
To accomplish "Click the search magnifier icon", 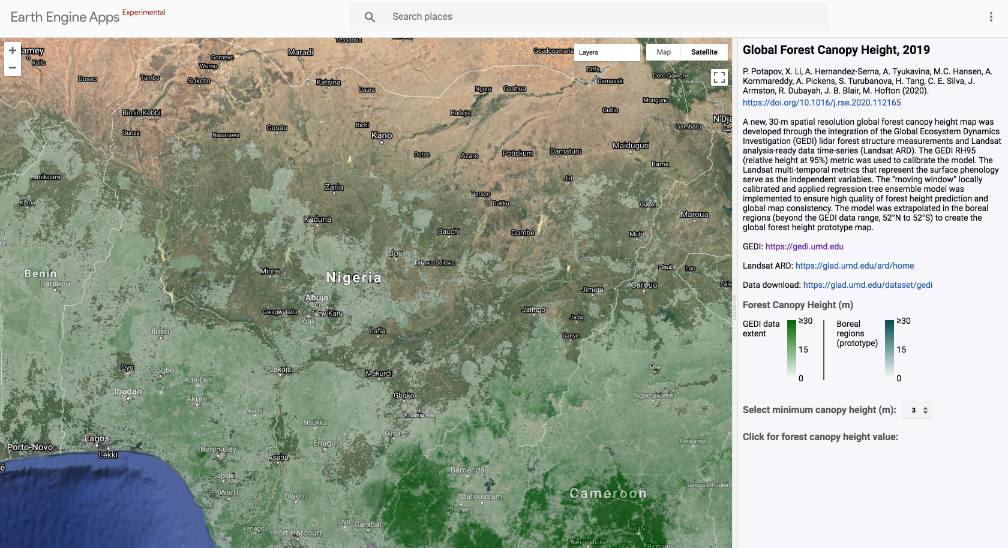I will click(x=370, y=17).
